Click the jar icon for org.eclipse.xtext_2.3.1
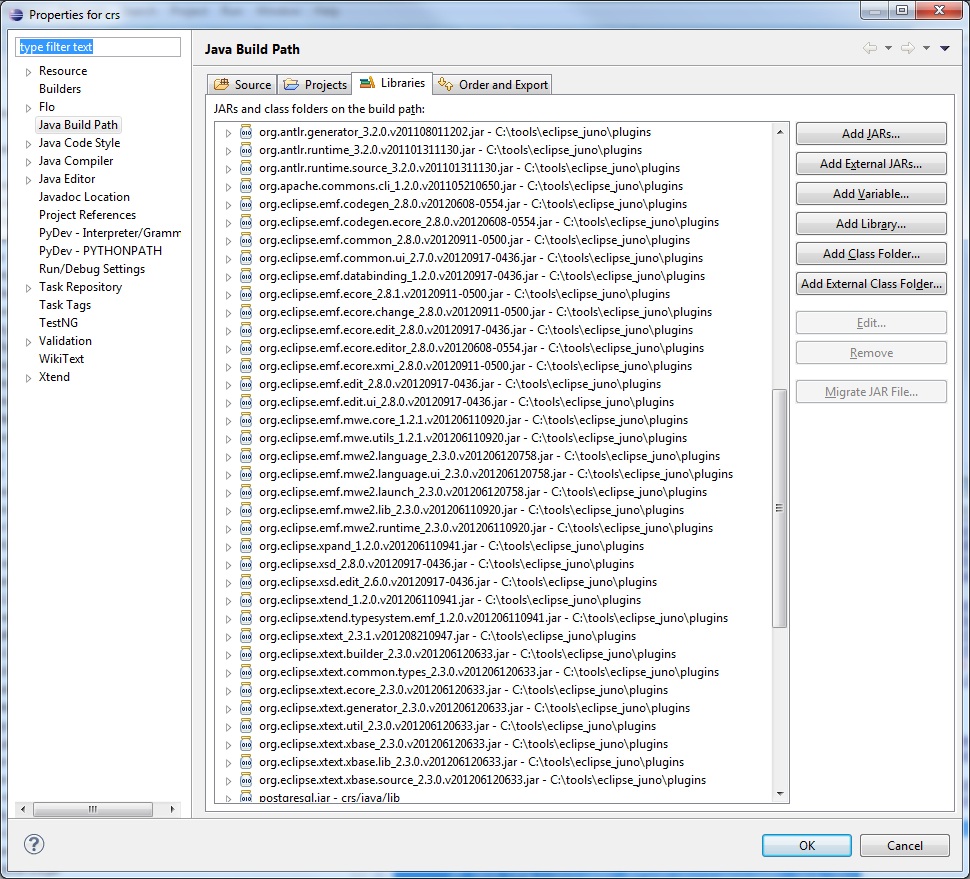The height and width of the screenshot is (879, 970). (246, 636)
